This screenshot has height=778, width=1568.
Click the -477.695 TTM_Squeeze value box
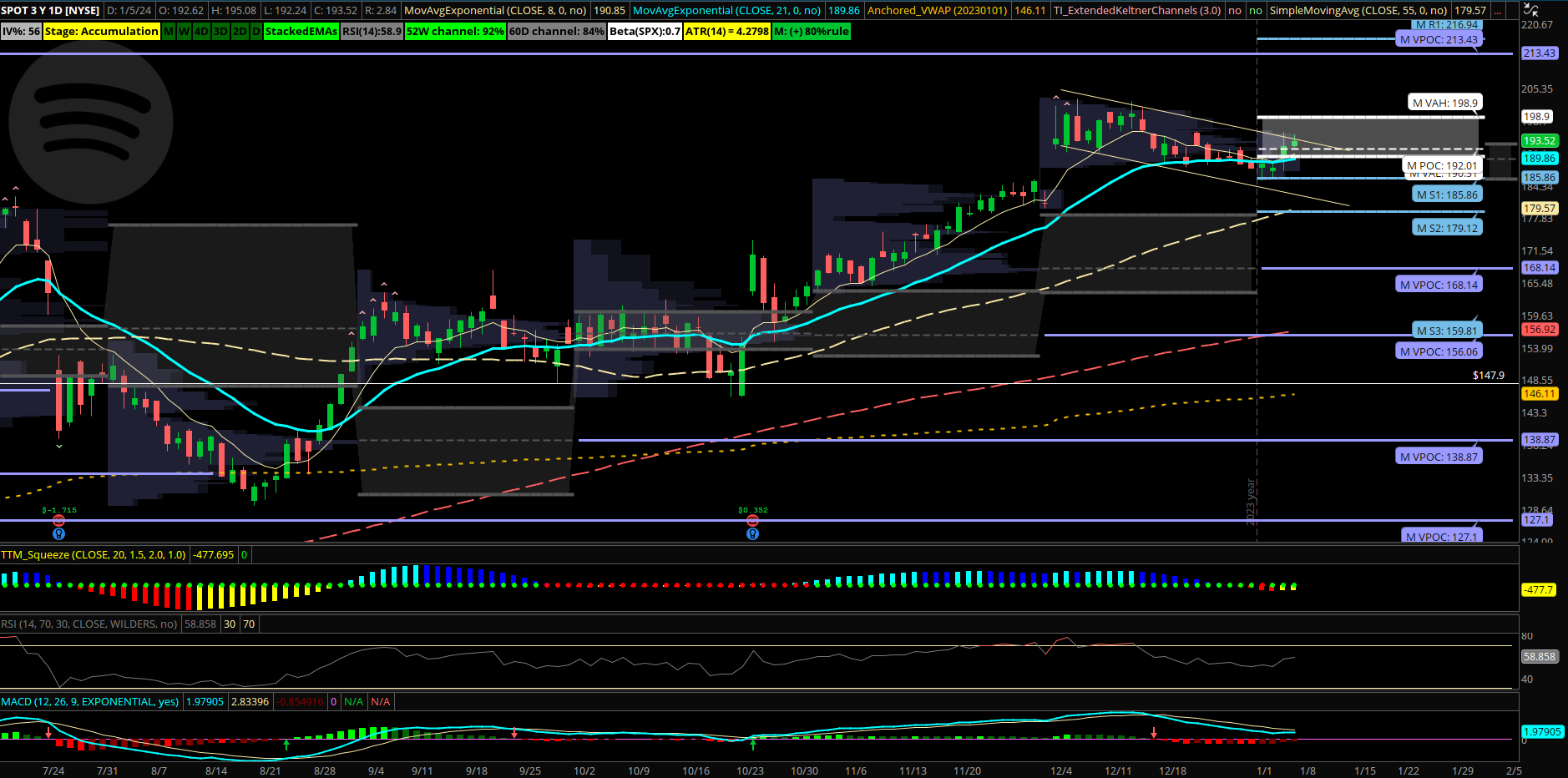coord(214,554)
